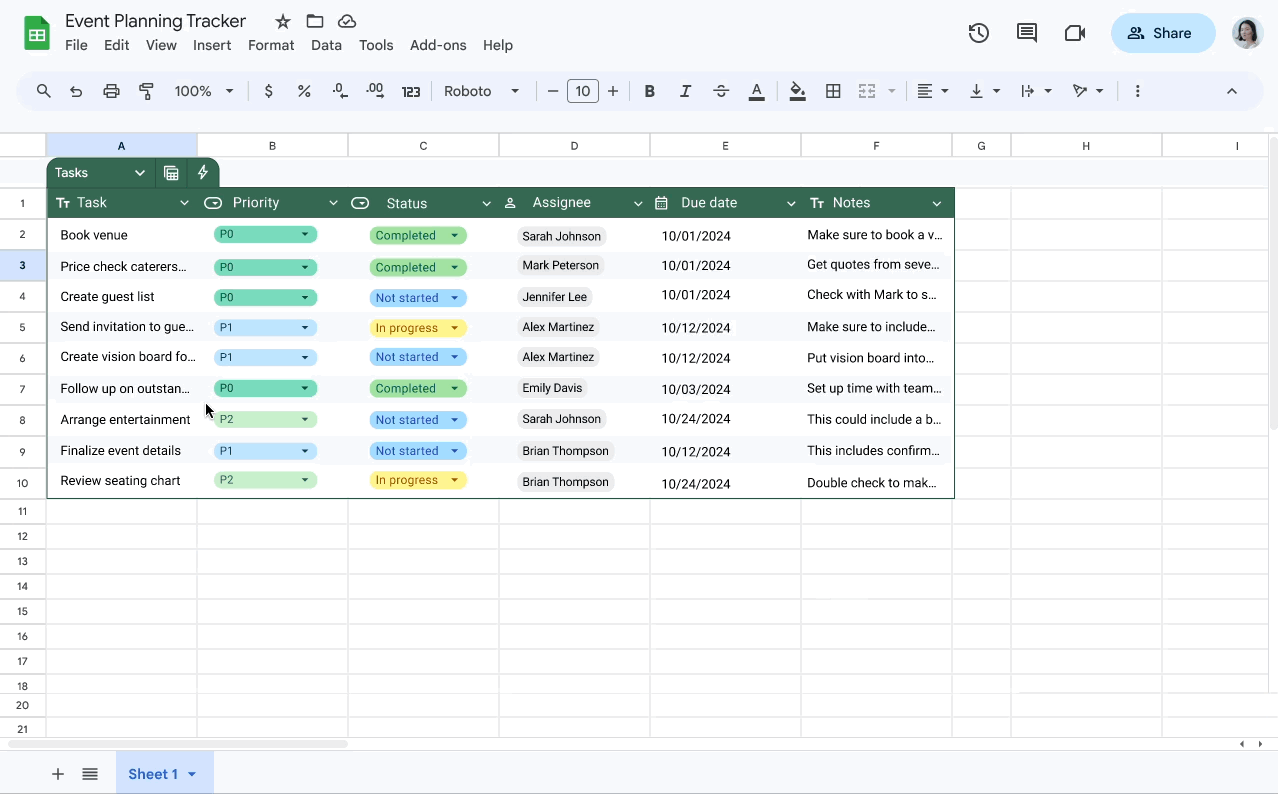Expand Status dropdown for Book venue
Image resolution: width=1278 pixels, height=794 pixels.
pos(454,236)
